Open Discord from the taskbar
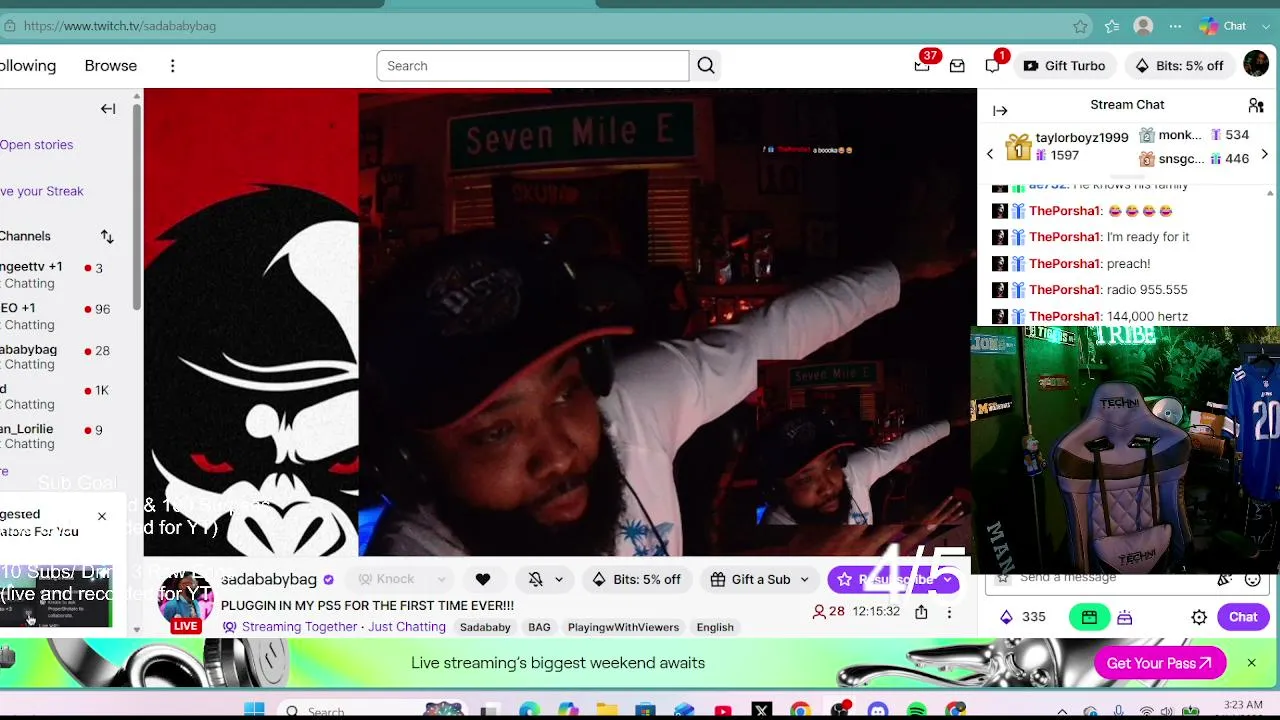This screenshot has width=1280, height=720. pyautogui.click(x=878, y=710)
